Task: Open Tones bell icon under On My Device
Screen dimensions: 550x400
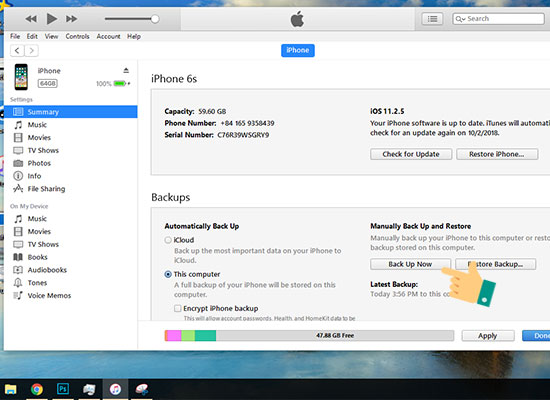Action: [x=18, y=283]
